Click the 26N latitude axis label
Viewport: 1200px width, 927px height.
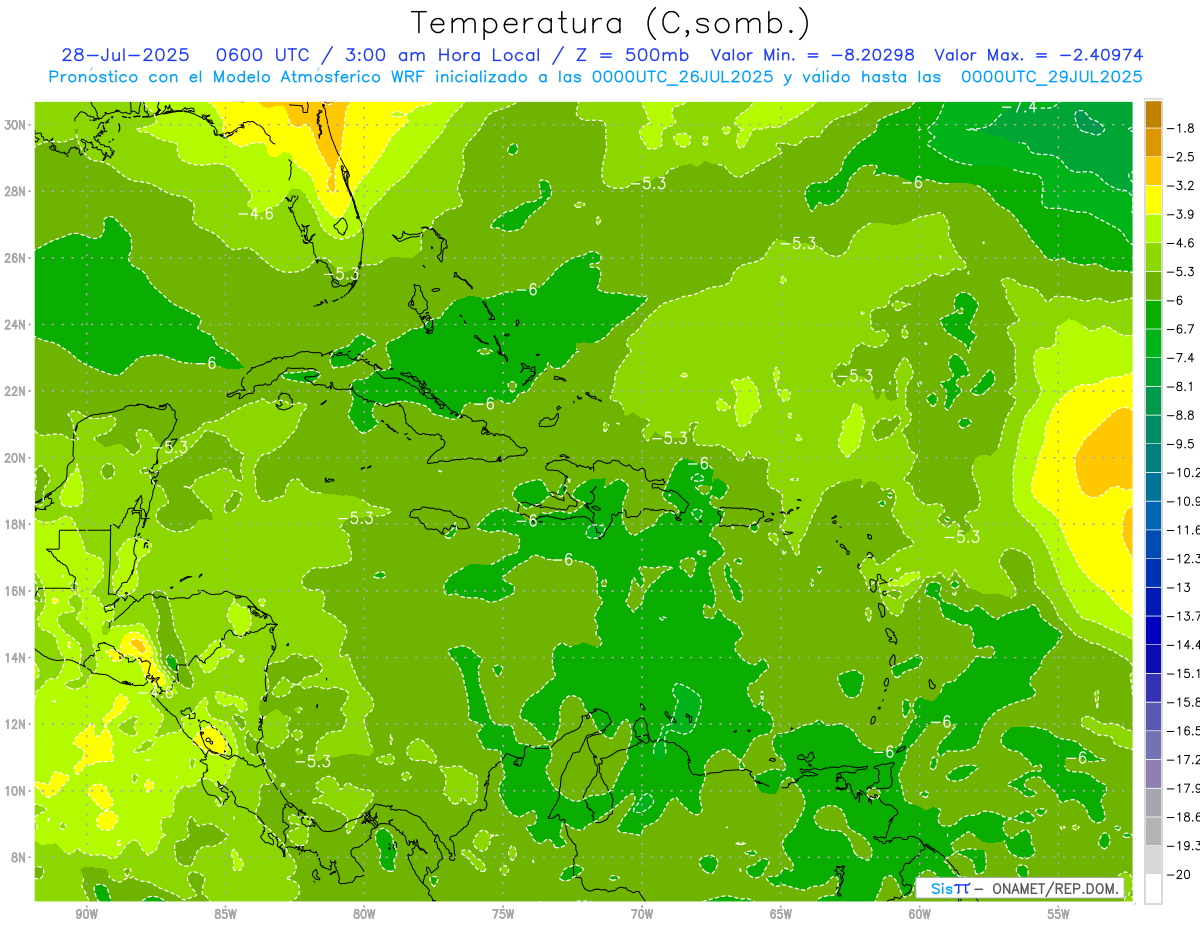click(17, 258)
